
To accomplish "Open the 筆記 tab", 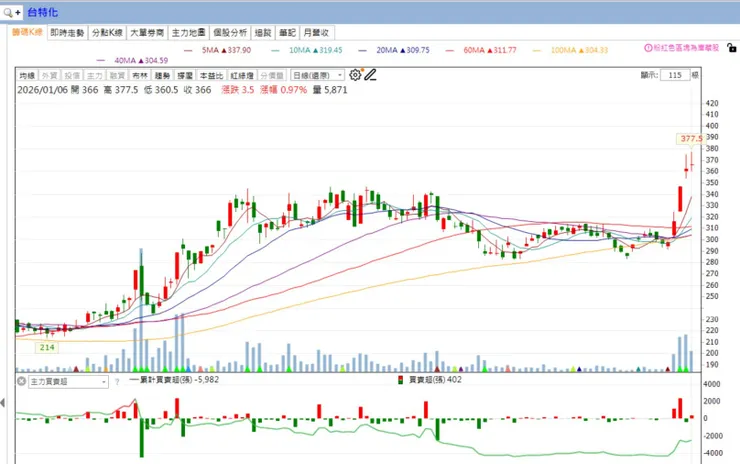I will 287,33.
